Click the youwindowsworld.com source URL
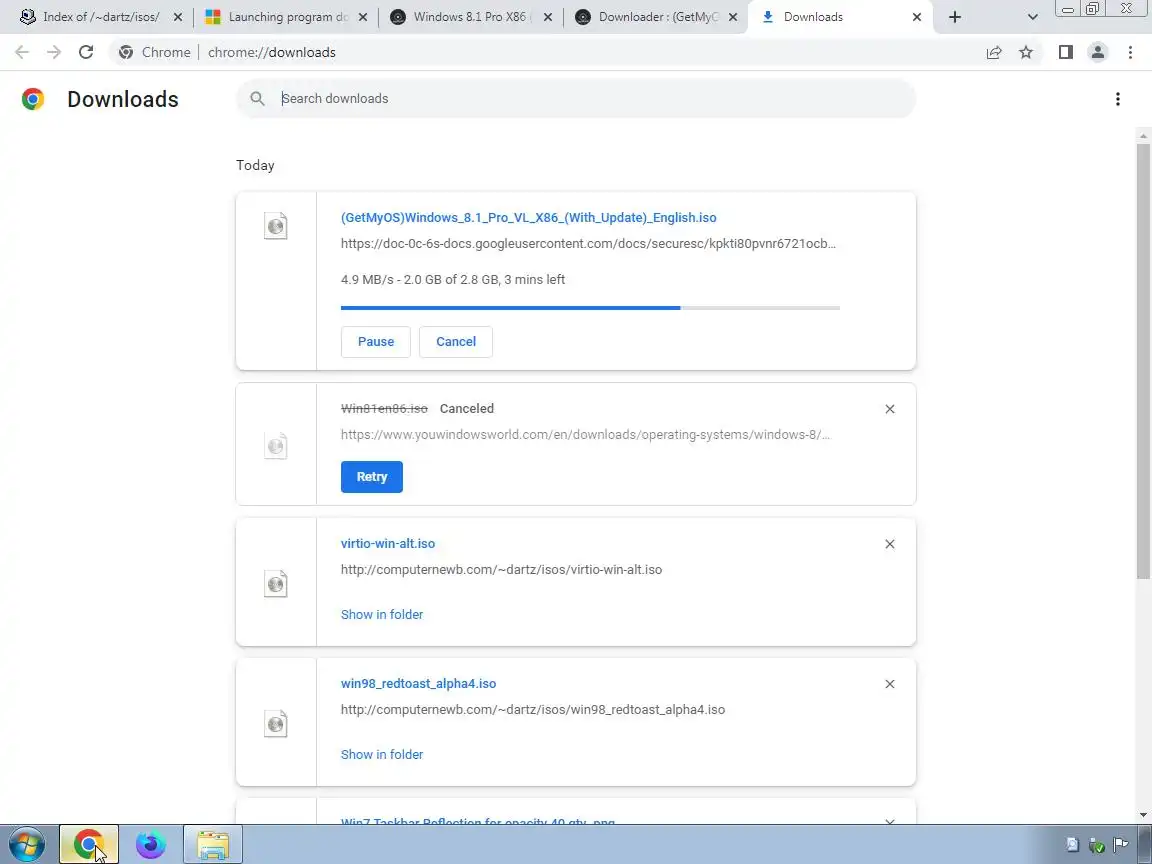Screen dimensions: 1152x864 [586, 435]
